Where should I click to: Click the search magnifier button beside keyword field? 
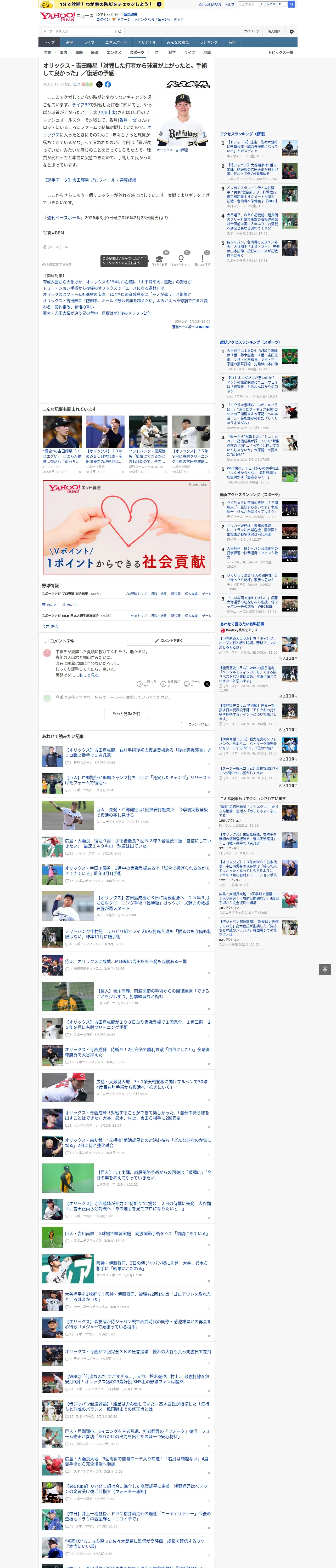pyautogui.click(x=120, y=31)
